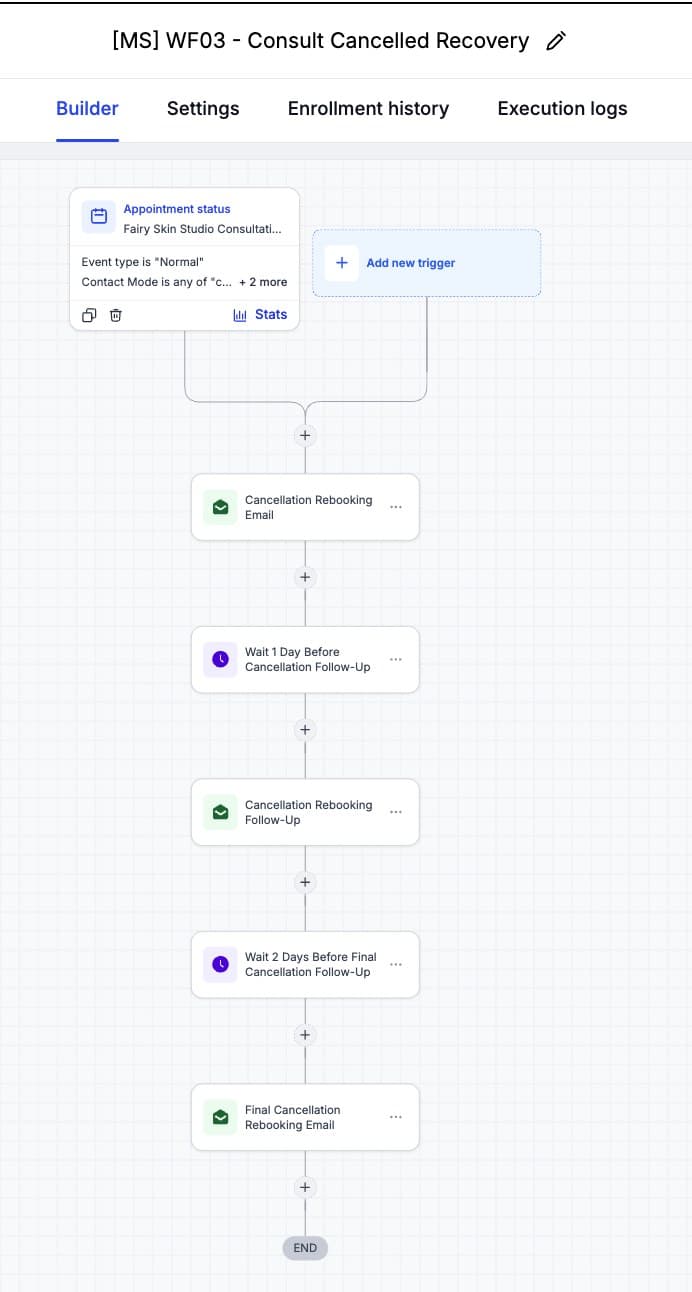
Task: Open the Enrollment history tab
Action: coord(368,109)
